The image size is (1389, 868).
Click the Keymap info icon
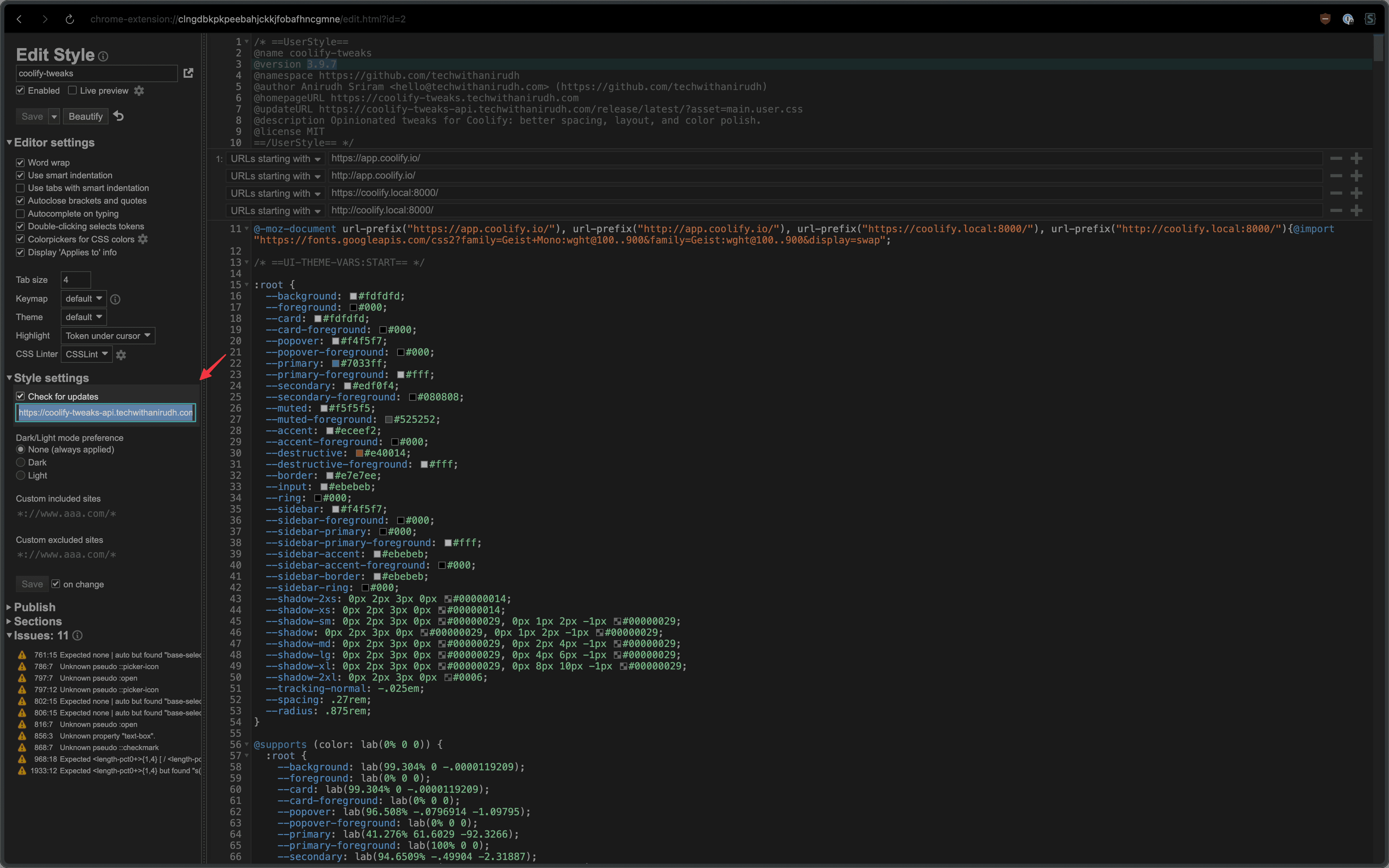[115, 299]
